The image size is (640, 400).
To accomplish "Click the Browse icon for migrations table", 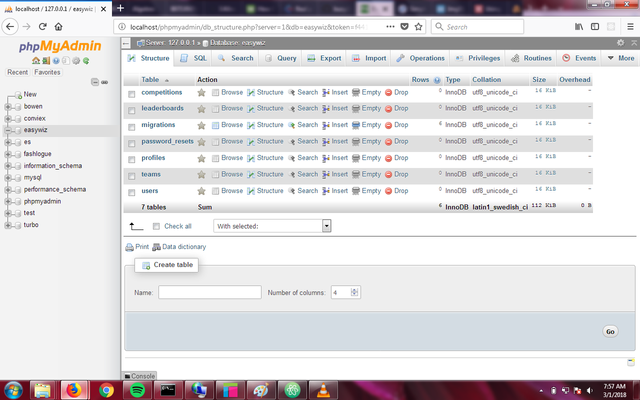I will (x=216, y=125).
